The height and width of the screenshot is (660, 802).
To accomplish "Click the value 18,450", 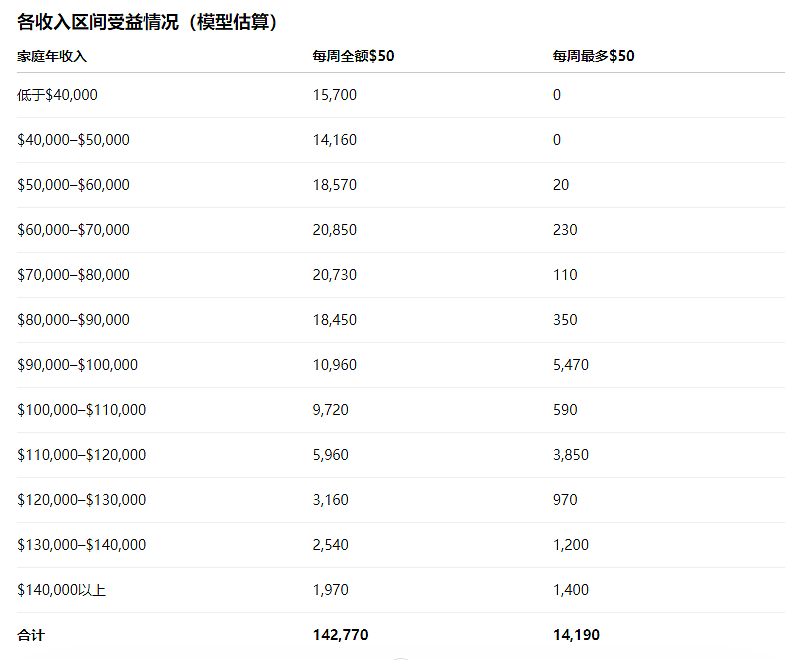I will point(335,320).
